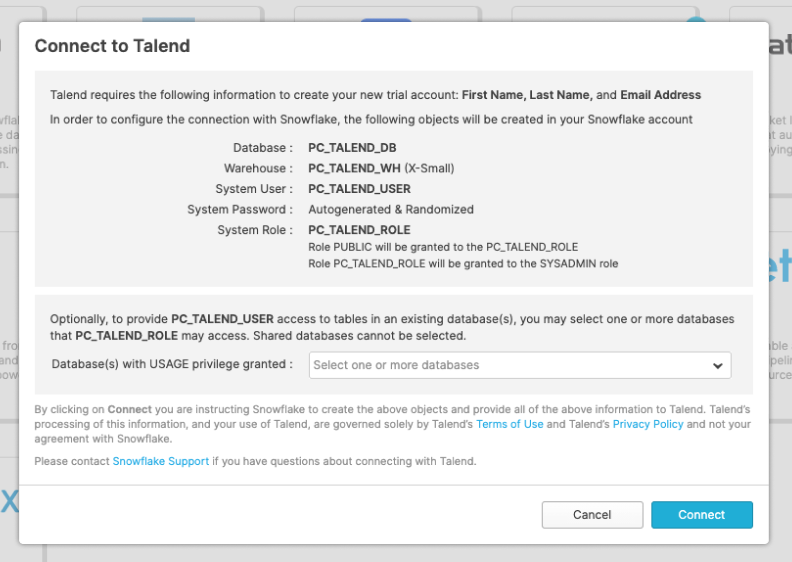The image size is (792, 562).
Task: Click the 'System Password :' label
Action: click(x=240, y=210)
